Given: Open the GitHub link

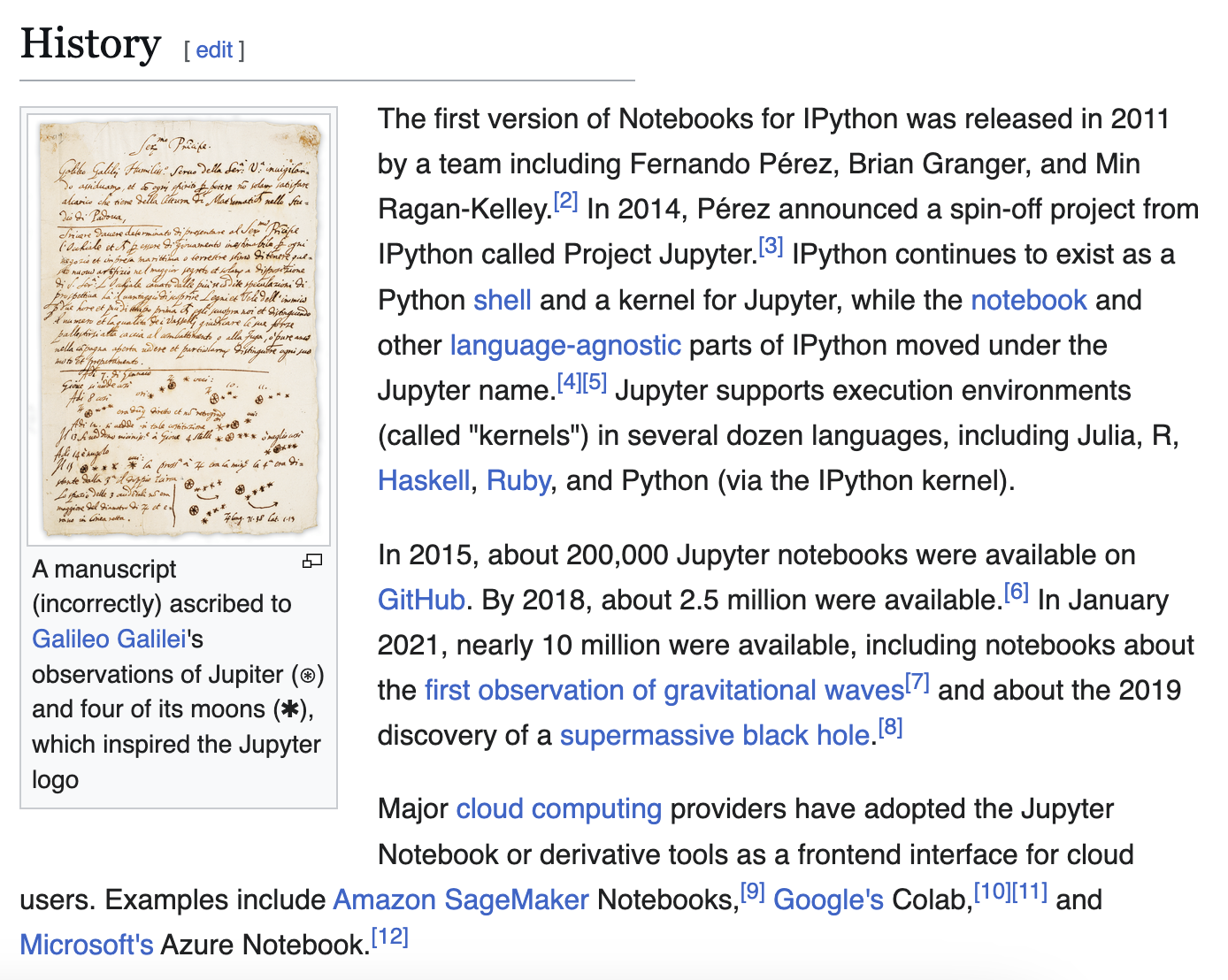Looking at the screenshot, I should (421, 600).
